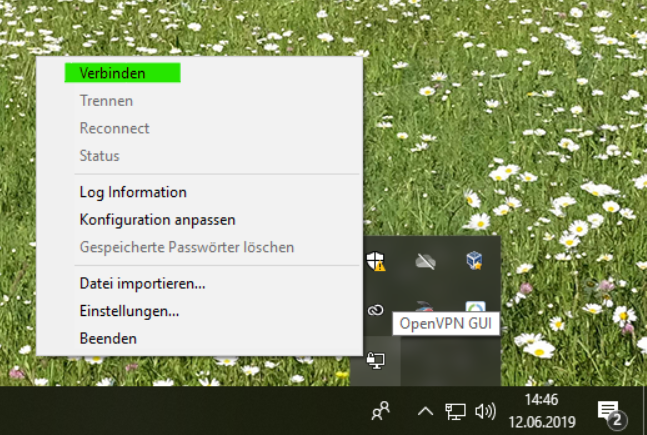647x435 pixels.
Task: Click Beenden to quit OpenVPN GUI
Action: coord(108,339)
